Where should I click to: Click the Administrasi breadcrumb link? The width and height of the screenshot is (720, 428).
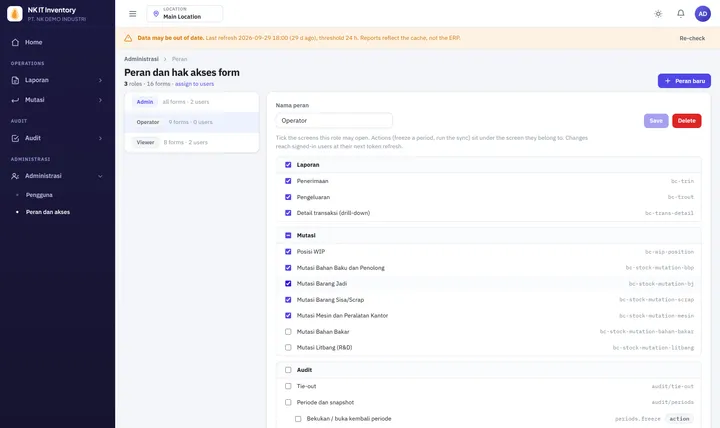pos(141,59)
